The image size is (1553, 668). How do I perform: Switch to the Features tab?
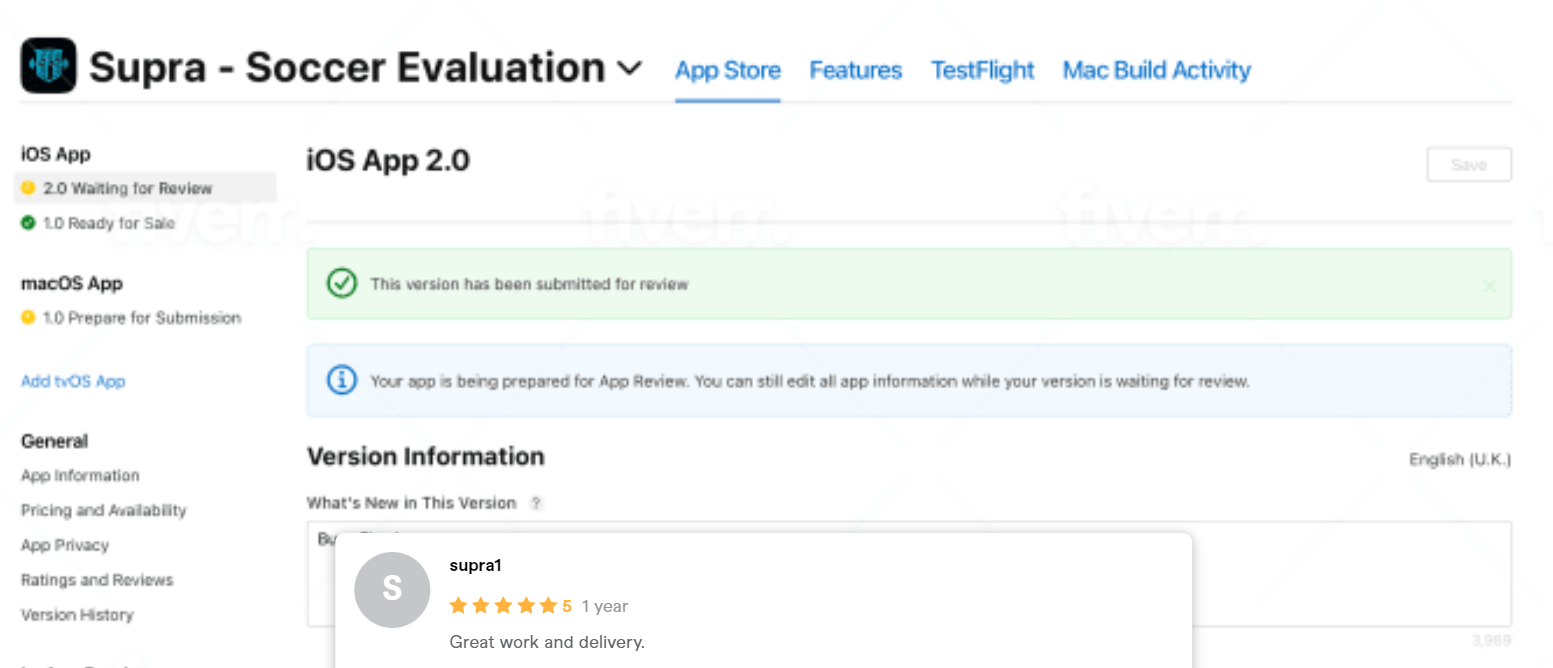tap(855, 71)
